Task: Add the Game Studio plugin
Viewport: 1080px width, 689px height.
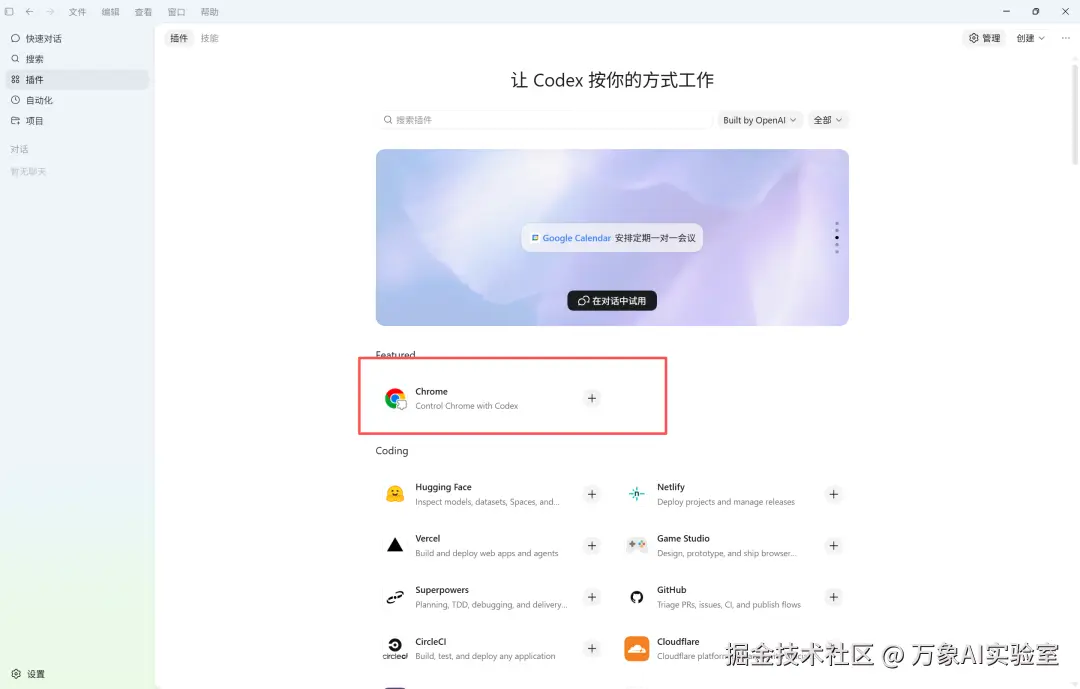Action: click(x=833, y=546)
